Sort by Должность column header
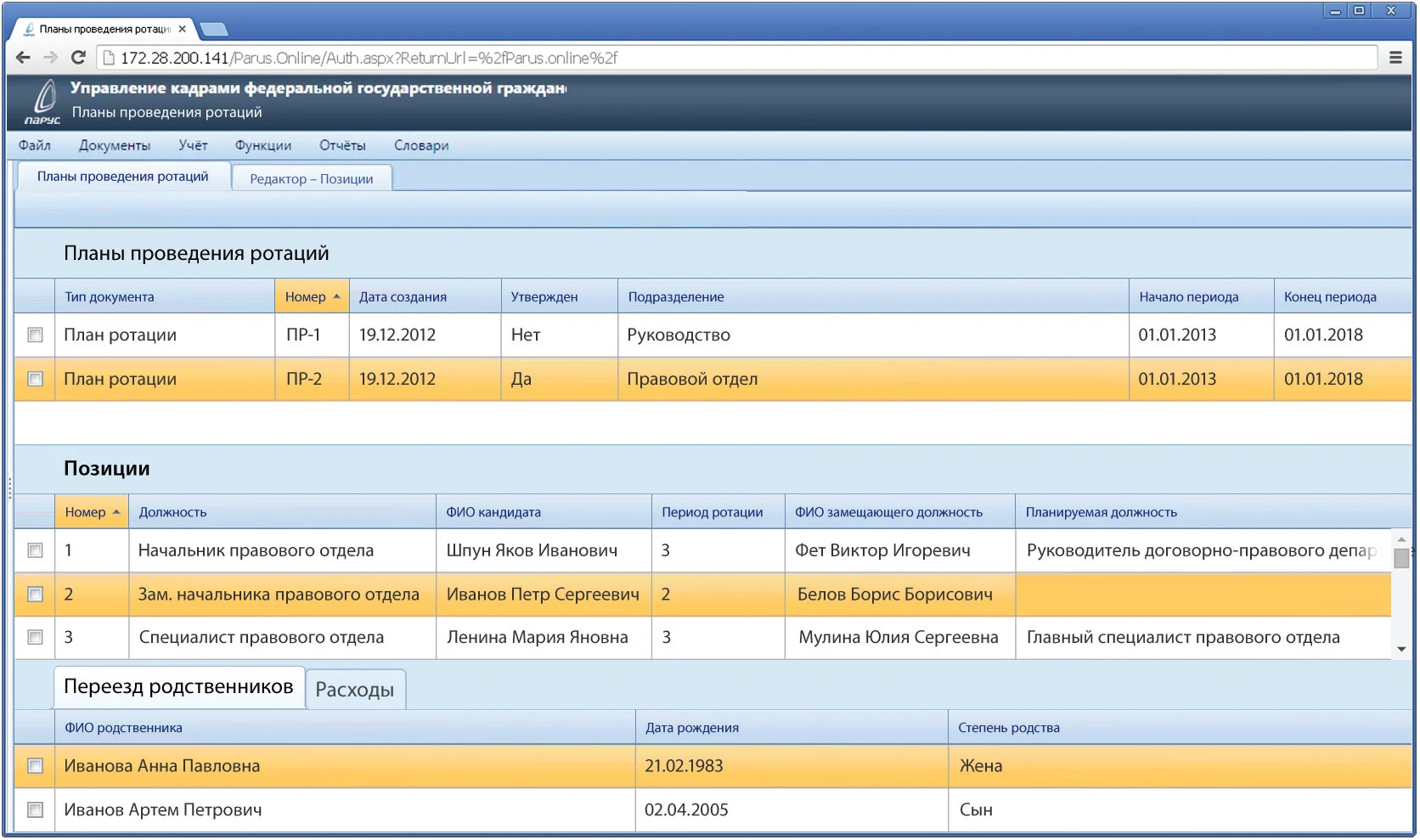The image size is (1420, 840). [x=282, y=512]
